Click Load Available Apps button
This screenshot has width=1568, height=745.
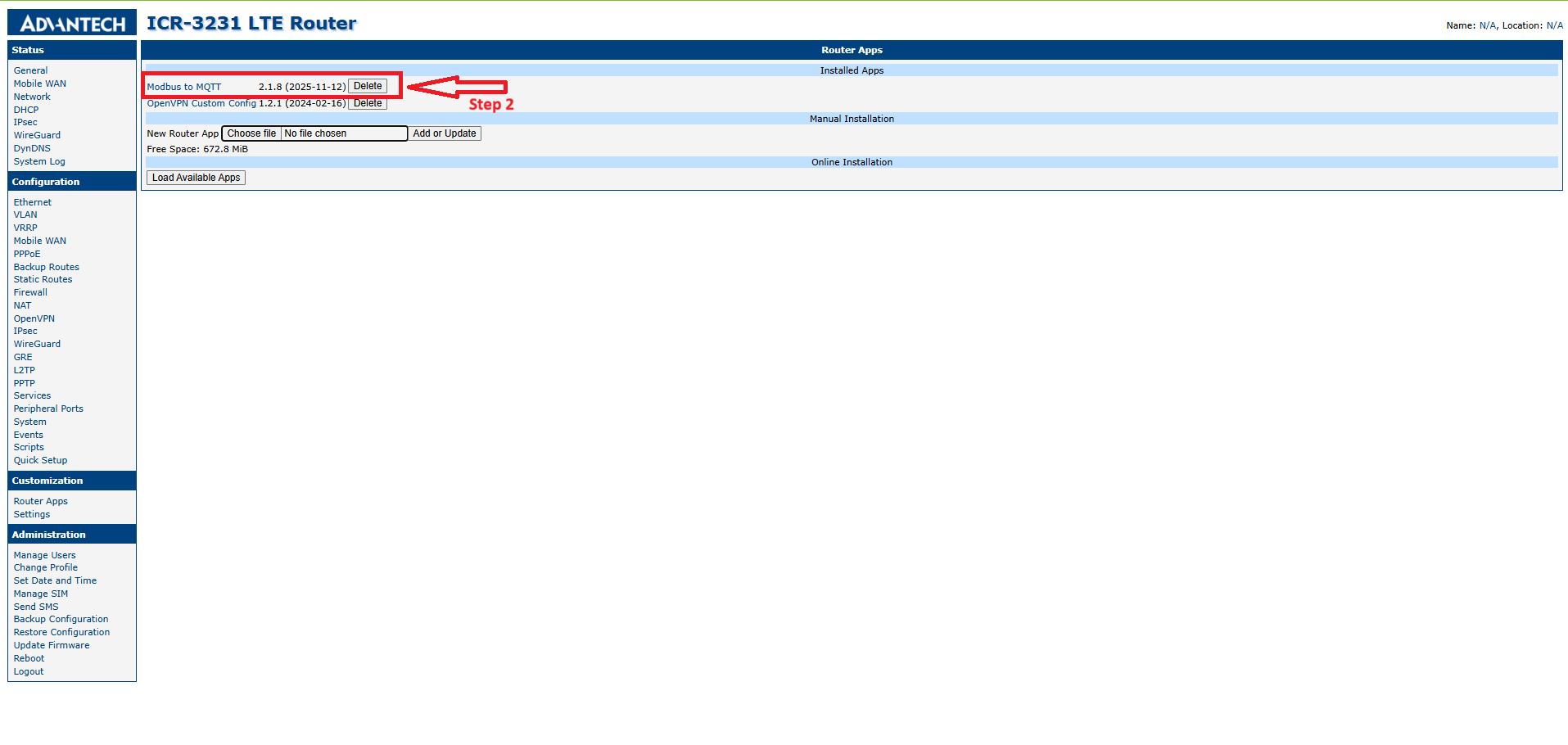point(197,178)
